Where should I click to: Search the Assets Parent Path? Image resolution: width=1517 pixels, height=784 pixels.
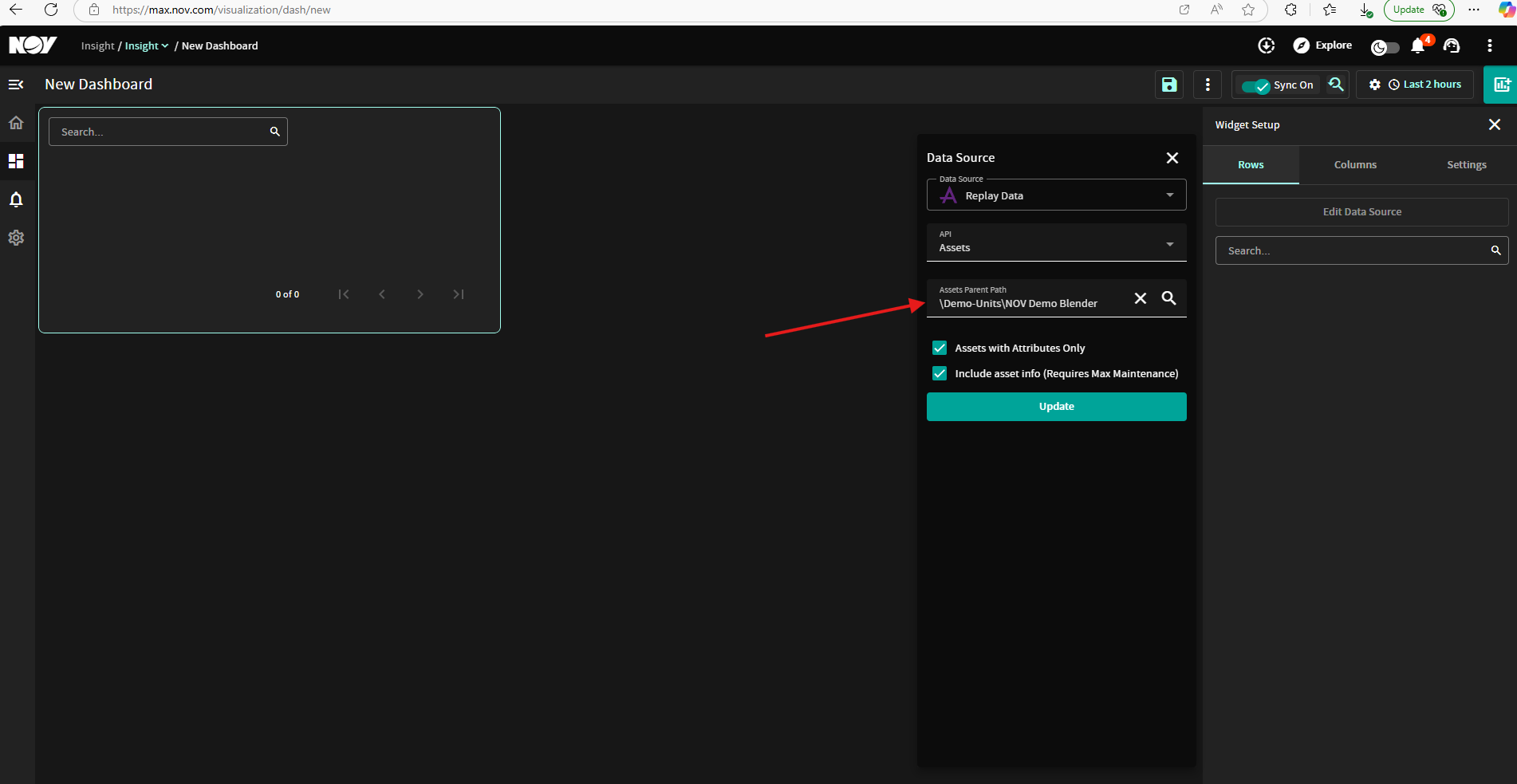1168,298
